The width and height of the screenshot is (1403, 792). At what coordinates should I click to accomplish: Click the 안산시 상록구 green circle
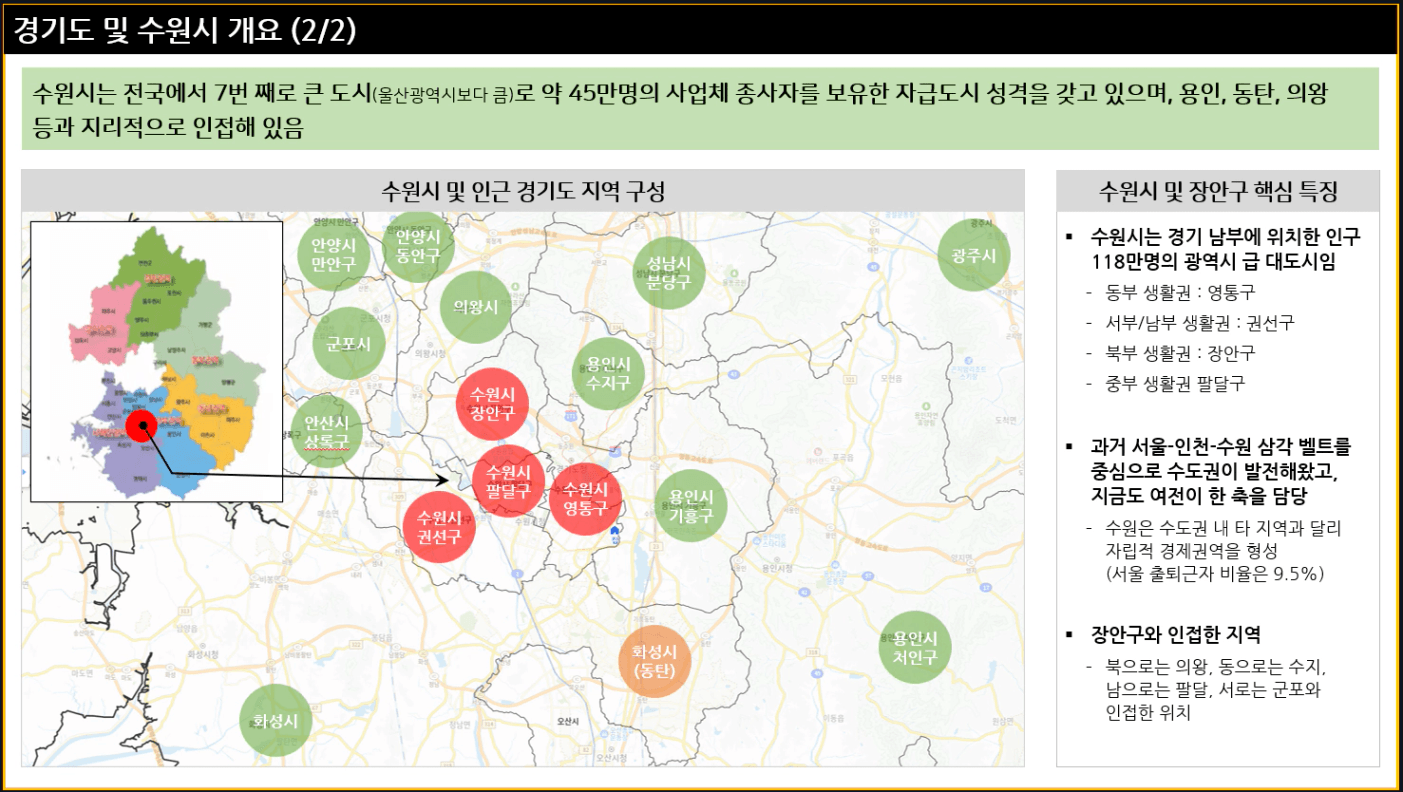click(x=327, y=432)
